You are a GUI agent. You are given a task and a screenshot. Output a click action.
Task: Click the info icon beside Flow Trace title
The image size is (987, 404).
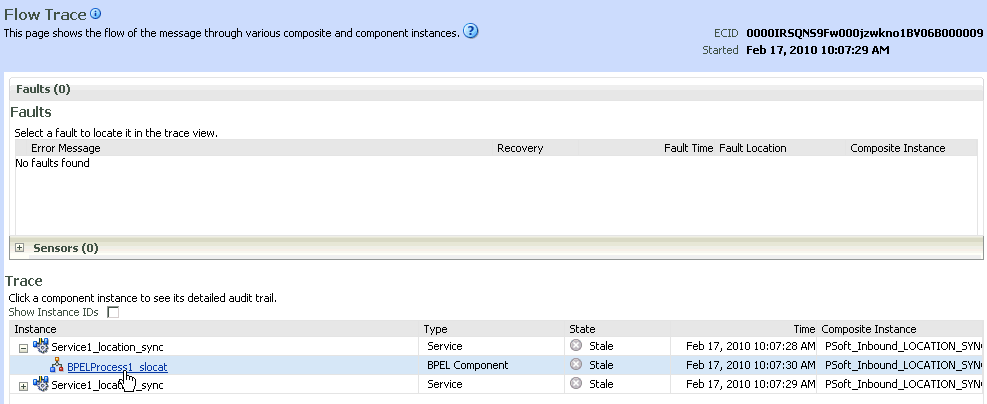pyautogui.click(x=95, y=13)
